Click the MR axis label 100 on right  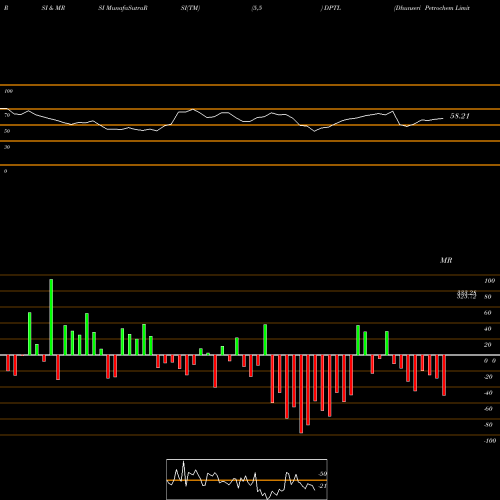(x=489, y=281)
